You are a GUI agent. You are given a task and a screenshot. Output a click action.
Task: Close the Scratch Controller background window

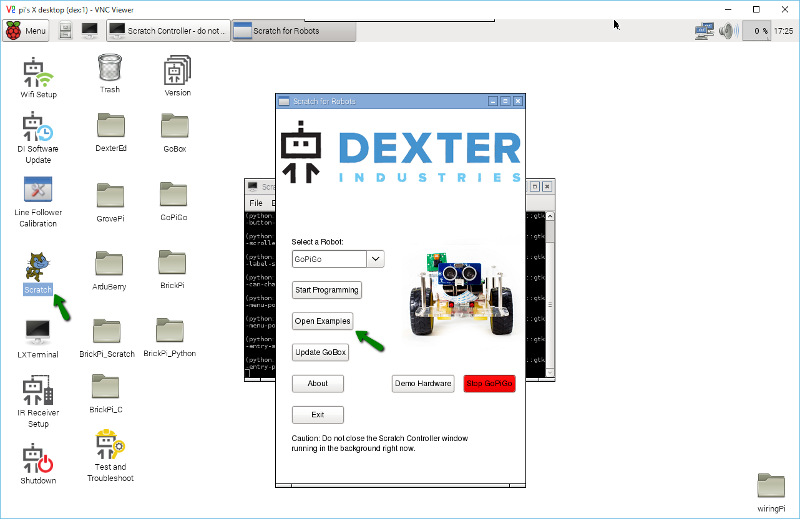(x=547, y=187)
